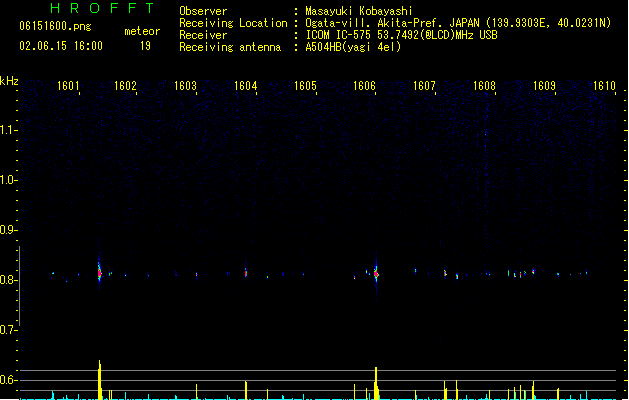Screen dimensions: 629x400
Task: Click the Observer label
Action: click(x=203, y=11)
